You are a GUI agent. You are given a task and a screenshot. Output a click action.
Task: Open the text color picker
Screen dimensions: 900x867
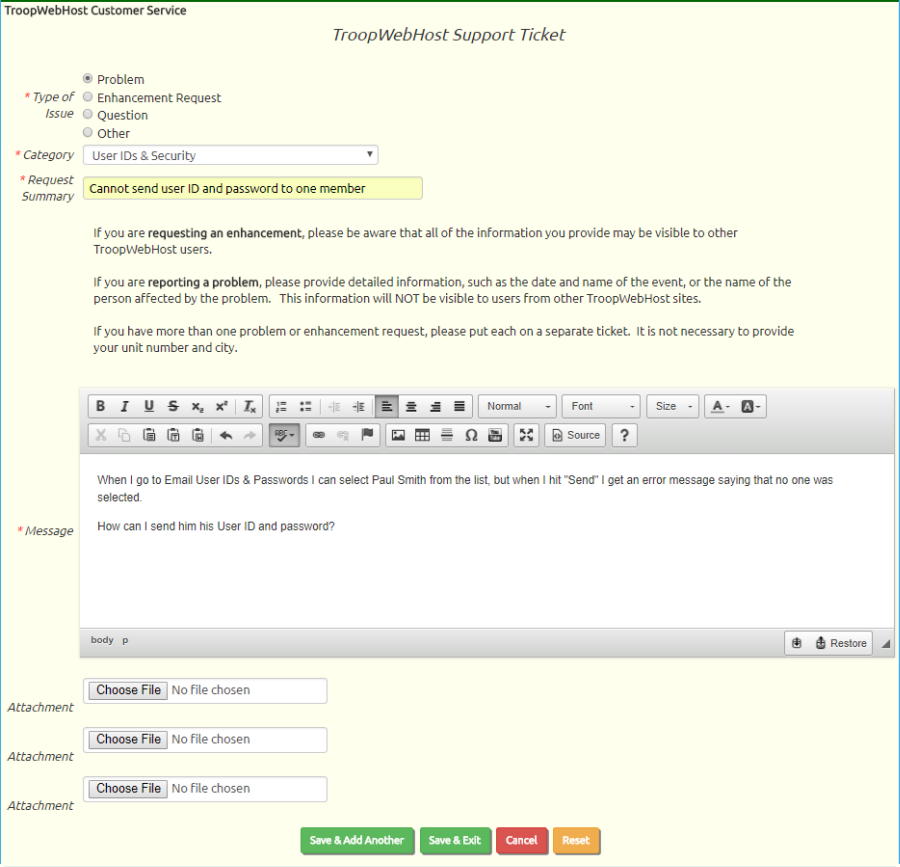[x=720, y=406]
